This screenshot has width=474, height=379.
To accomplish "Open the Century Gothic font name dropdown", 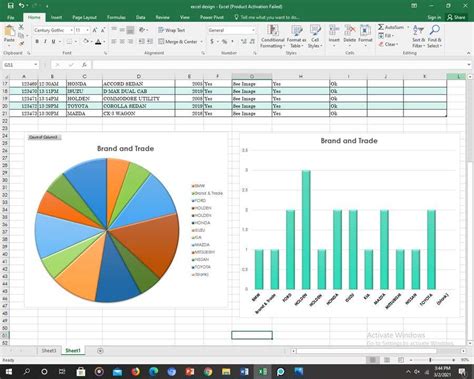I will pyautogui.click(x=71, y=30).
